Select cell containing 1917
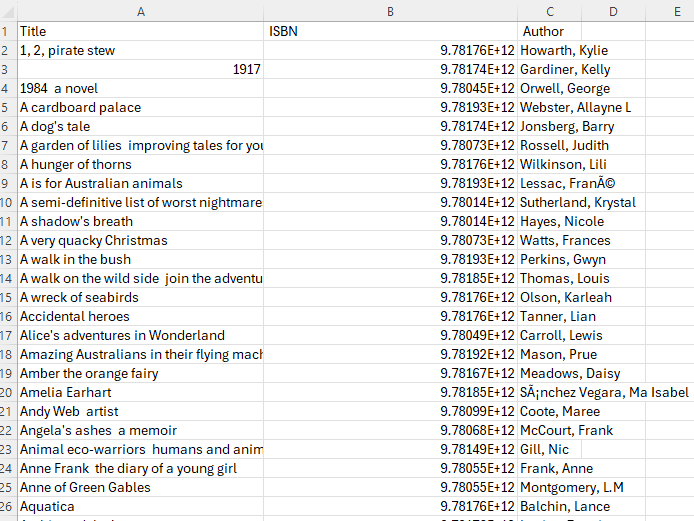Screen dimensions: 694x521 coord(141,69)
